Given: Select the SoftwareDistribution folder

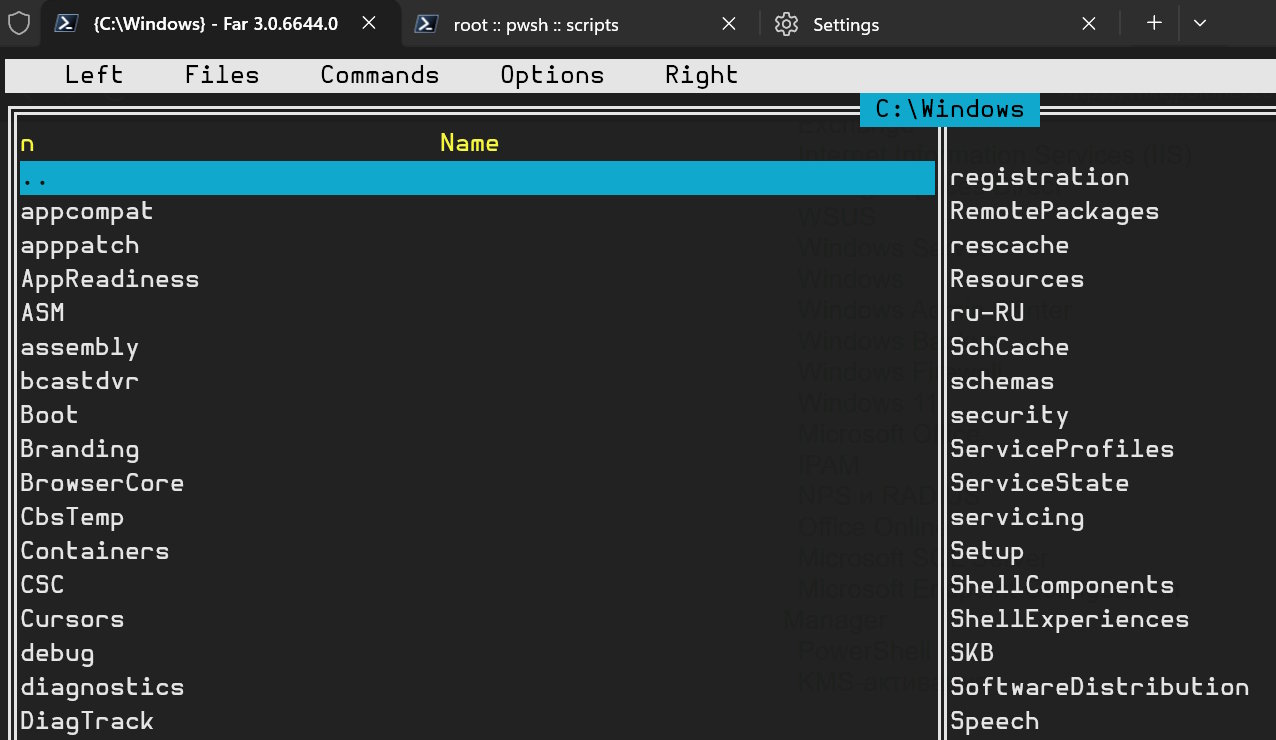Looking at the screenshot, I should click(x=1099, y=687).
